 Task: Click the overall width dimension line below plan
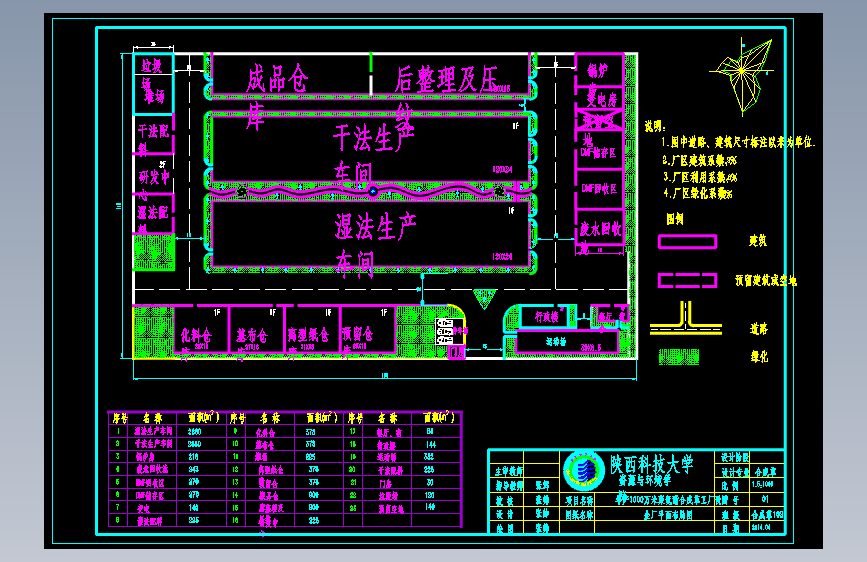click(x=385, y=378)
